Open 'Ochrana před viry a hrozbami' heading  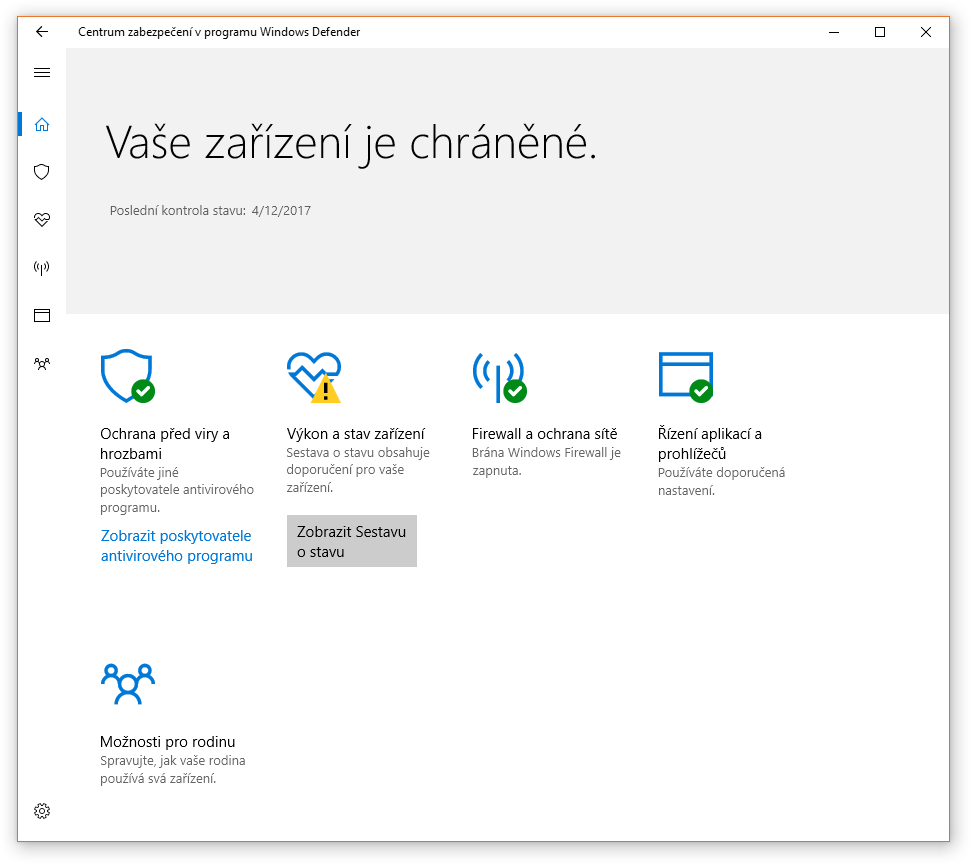point(165,443)
